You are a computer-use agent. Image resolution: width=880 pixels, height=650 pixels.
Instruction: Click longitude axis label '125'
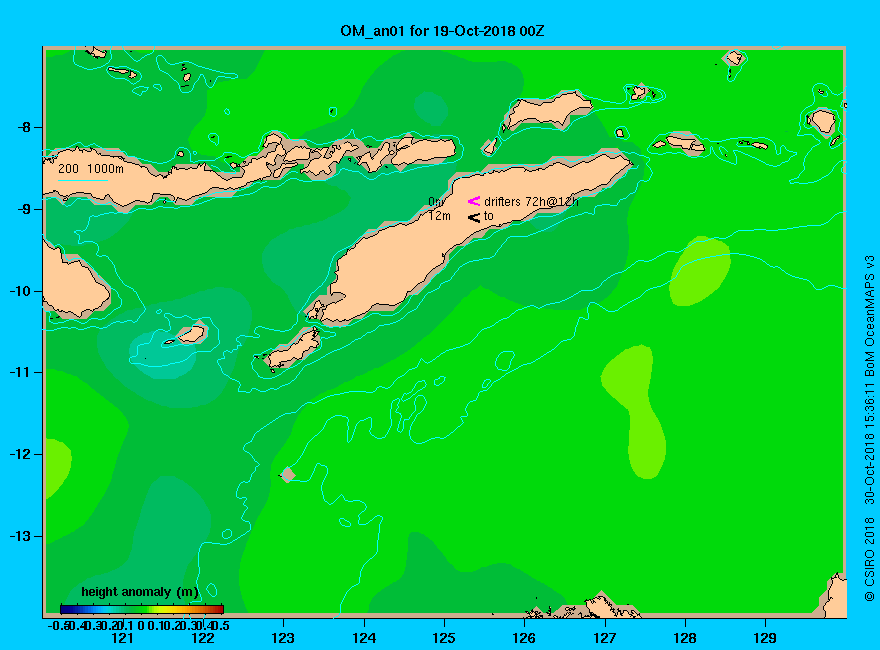click(444, 638)
